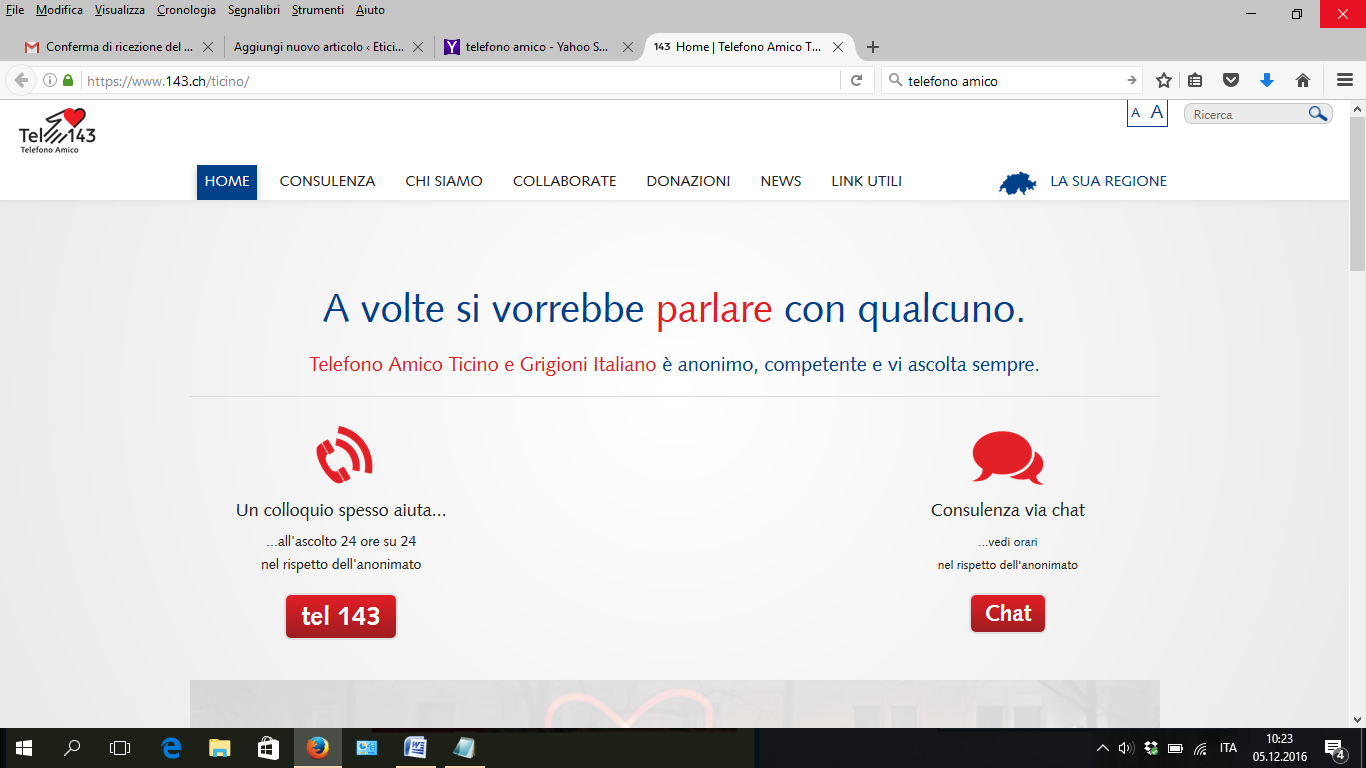Click the HOME navigation item
The width and height of the screenshot is (1366, 768).
point(227,182)
